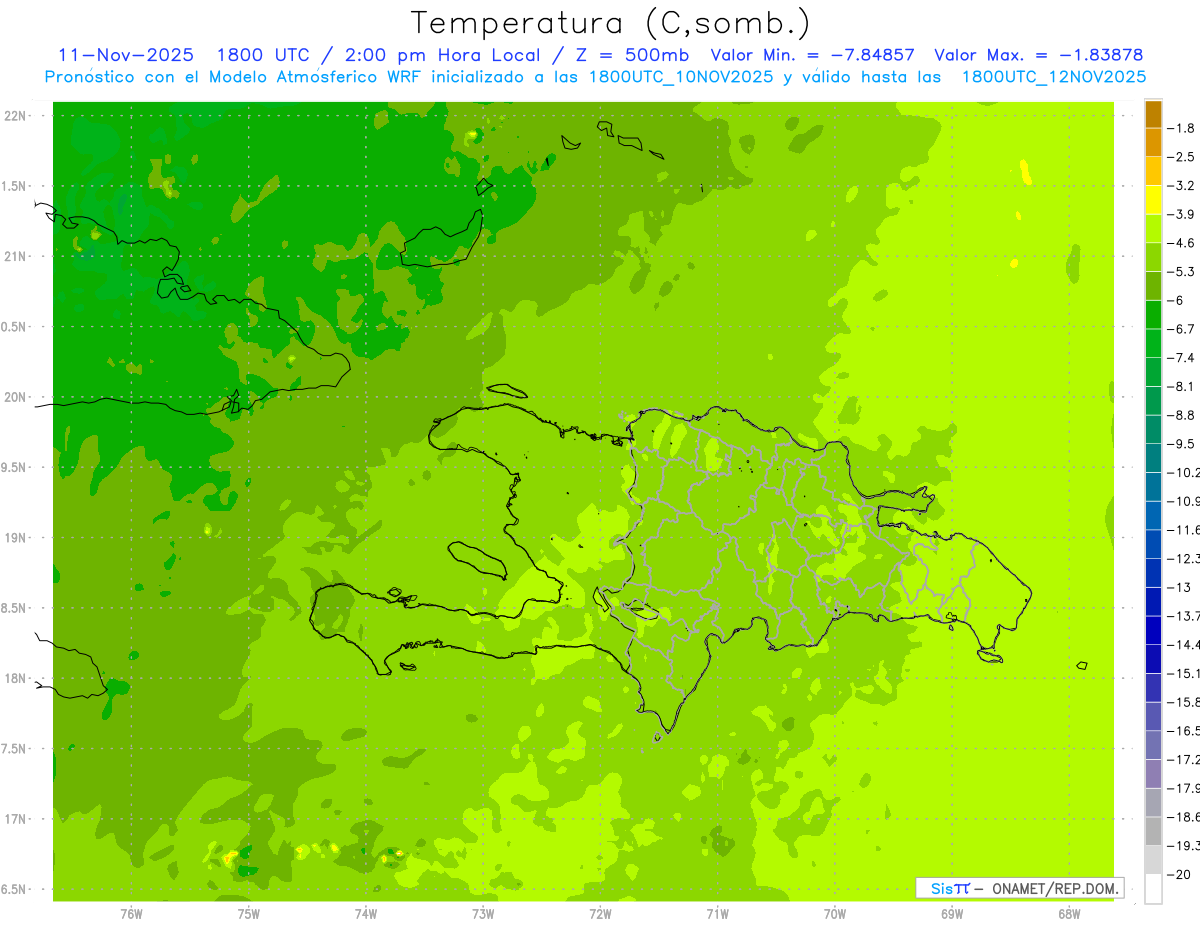Click the yellow swatch between -3.2 and -3.9
The image size is (1200, 927).
click(1153, 200)
